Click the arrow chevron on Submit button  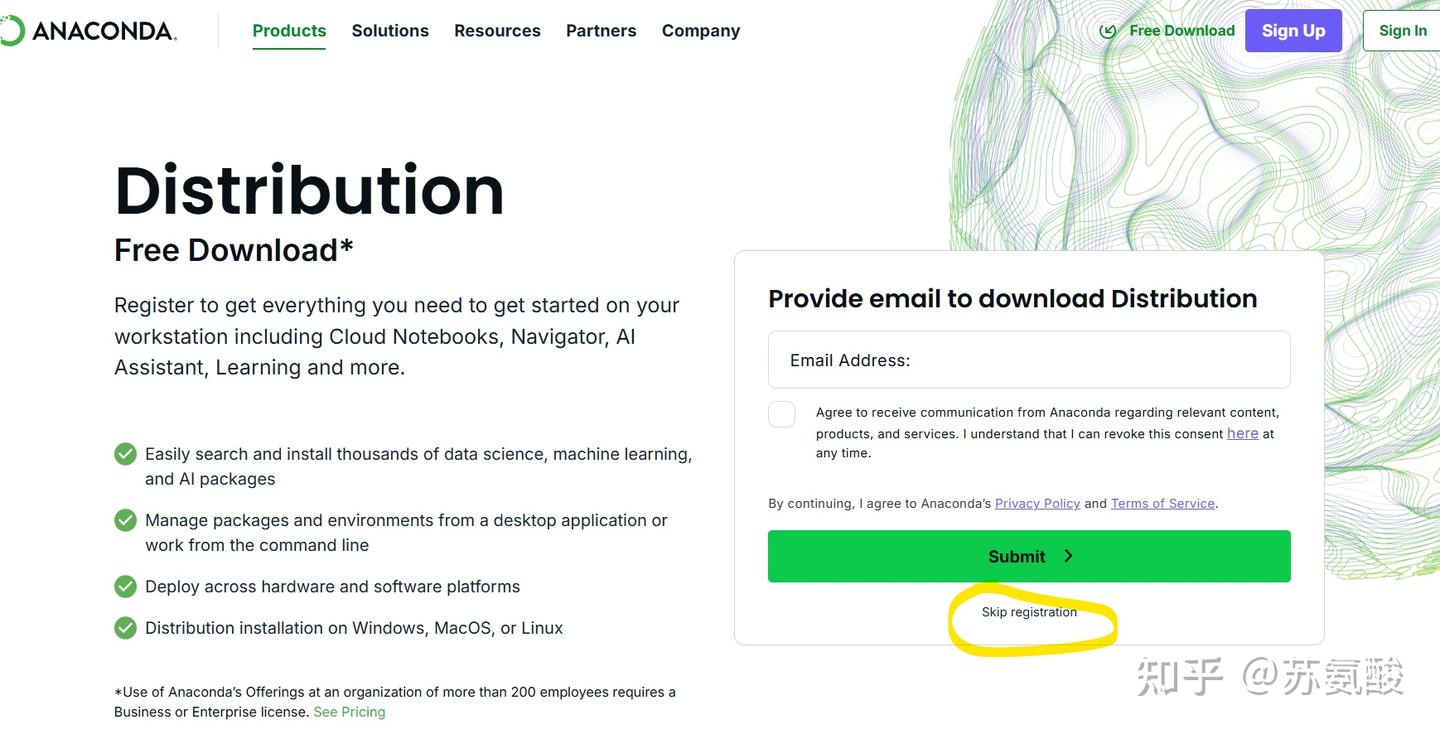1068,556
